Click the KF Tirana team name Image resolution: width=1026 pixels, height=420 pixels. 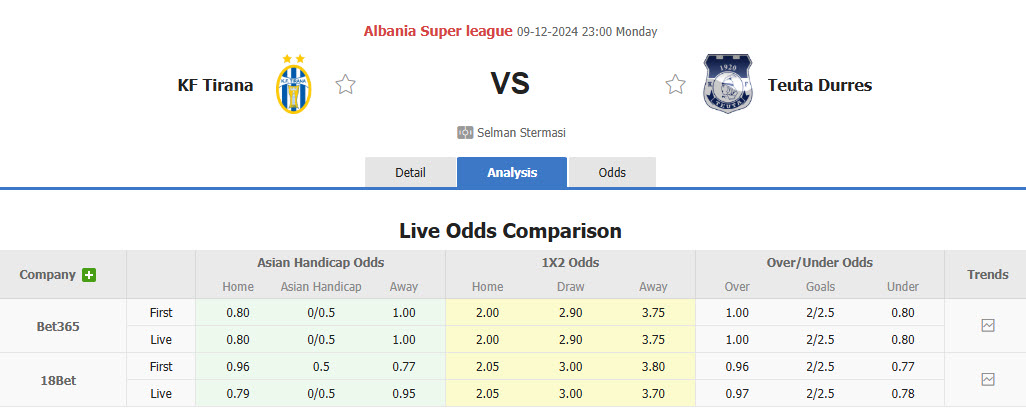(x=215, y=85)
